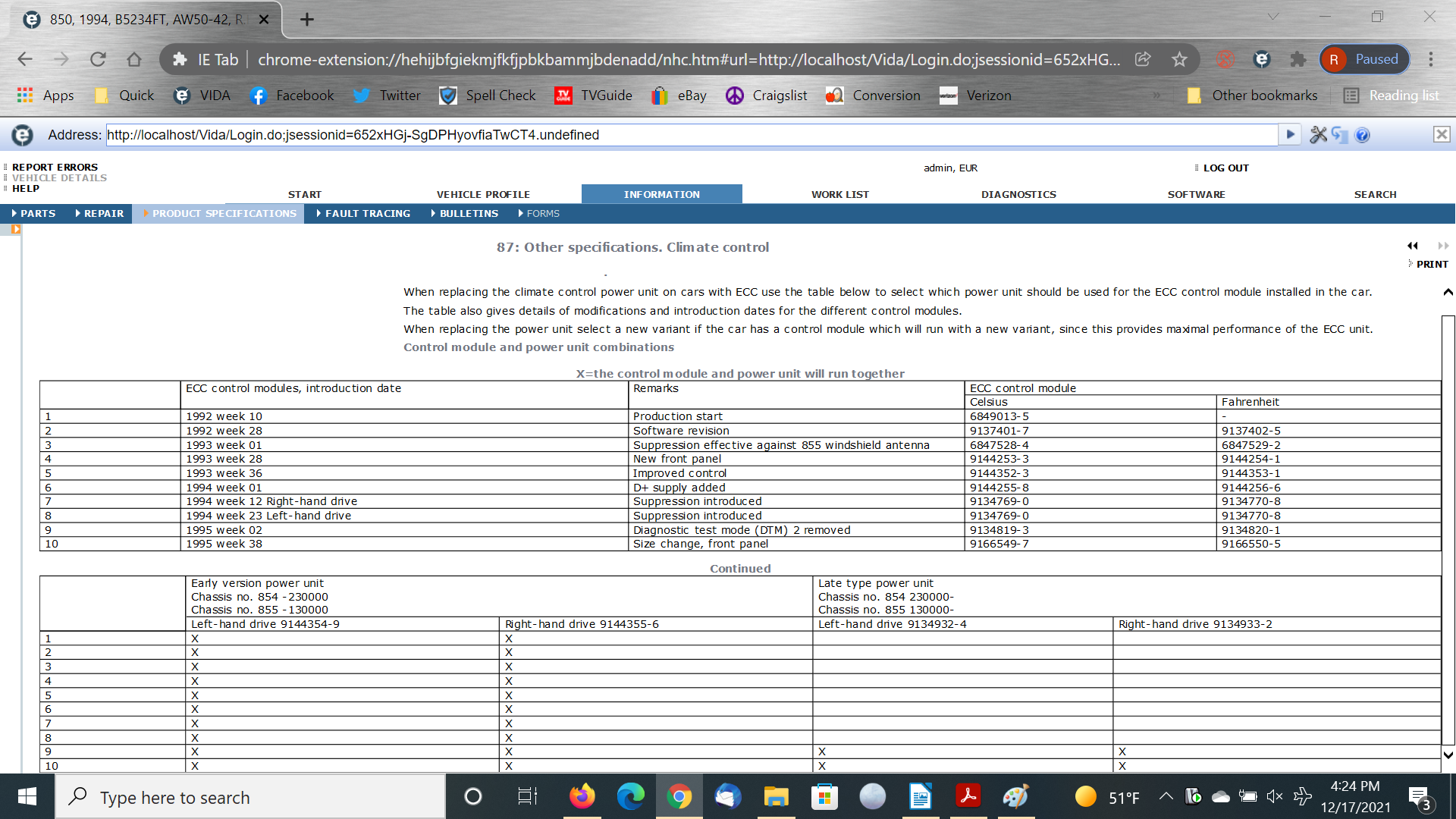Switch to the DIAGNOSTICS tab
Image resolution: width=1456 pixels, height=819 pixels.
pos(1018,195)
